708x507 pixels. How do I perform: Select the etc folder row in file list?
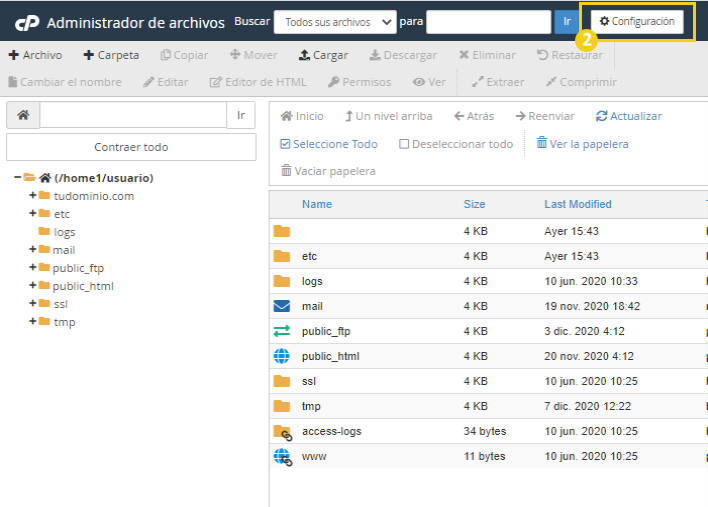click(489, 256)
